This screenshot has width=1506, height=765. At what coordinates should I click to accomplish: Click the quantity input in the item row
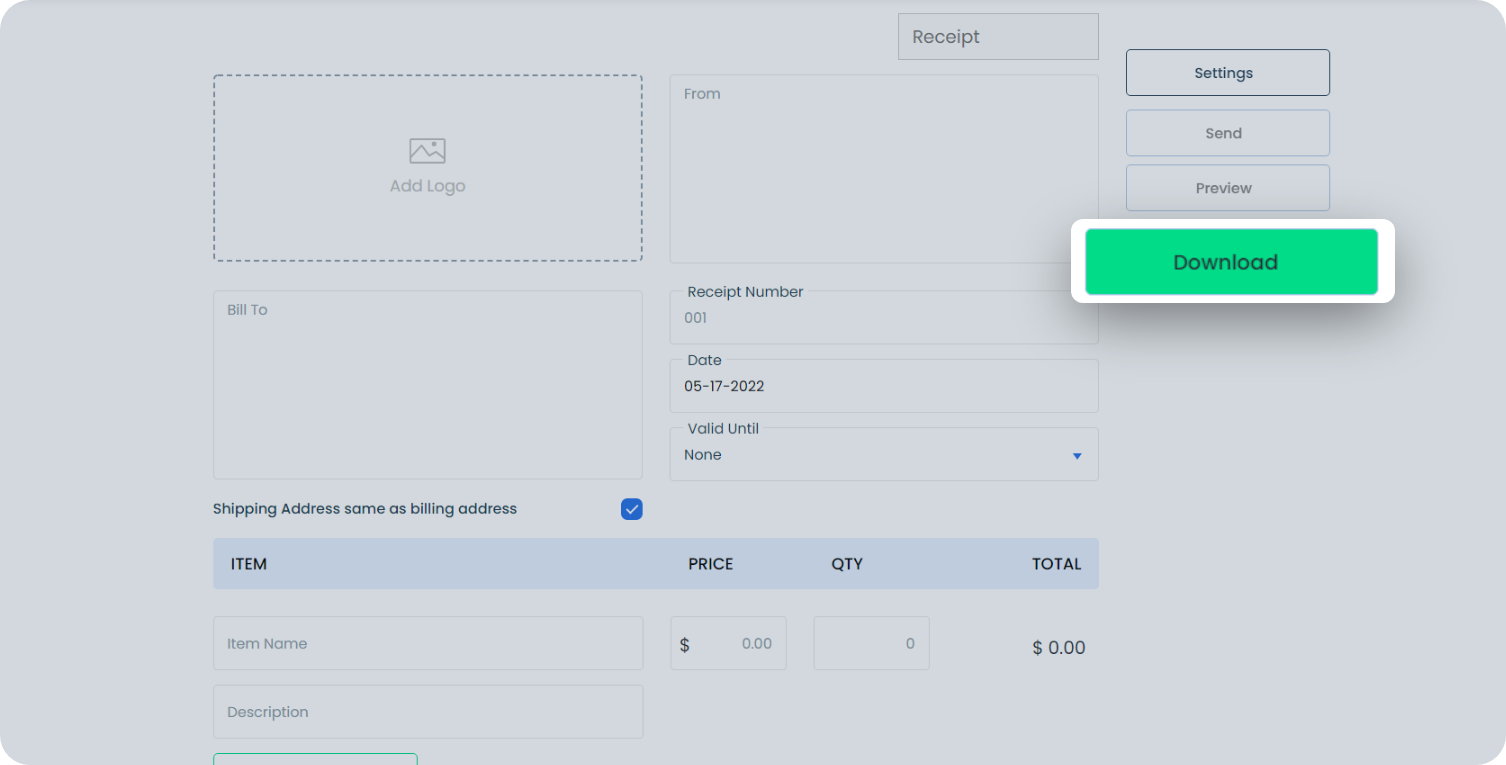click(870, 643)
